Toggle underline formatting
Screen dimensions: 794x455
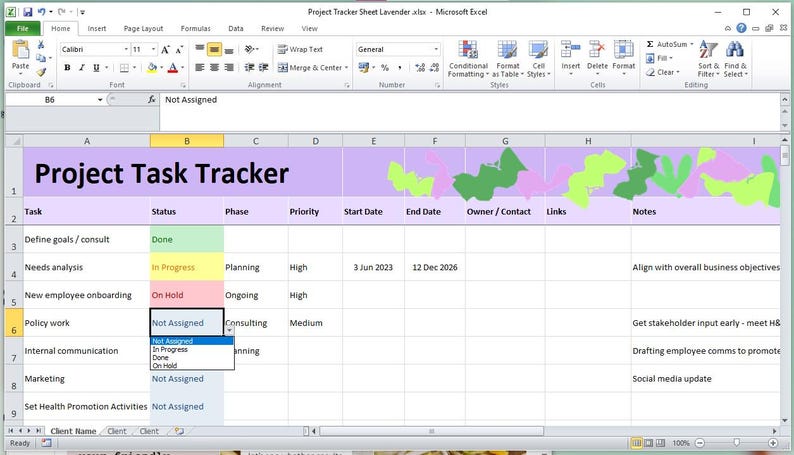(x=96, y=67)
